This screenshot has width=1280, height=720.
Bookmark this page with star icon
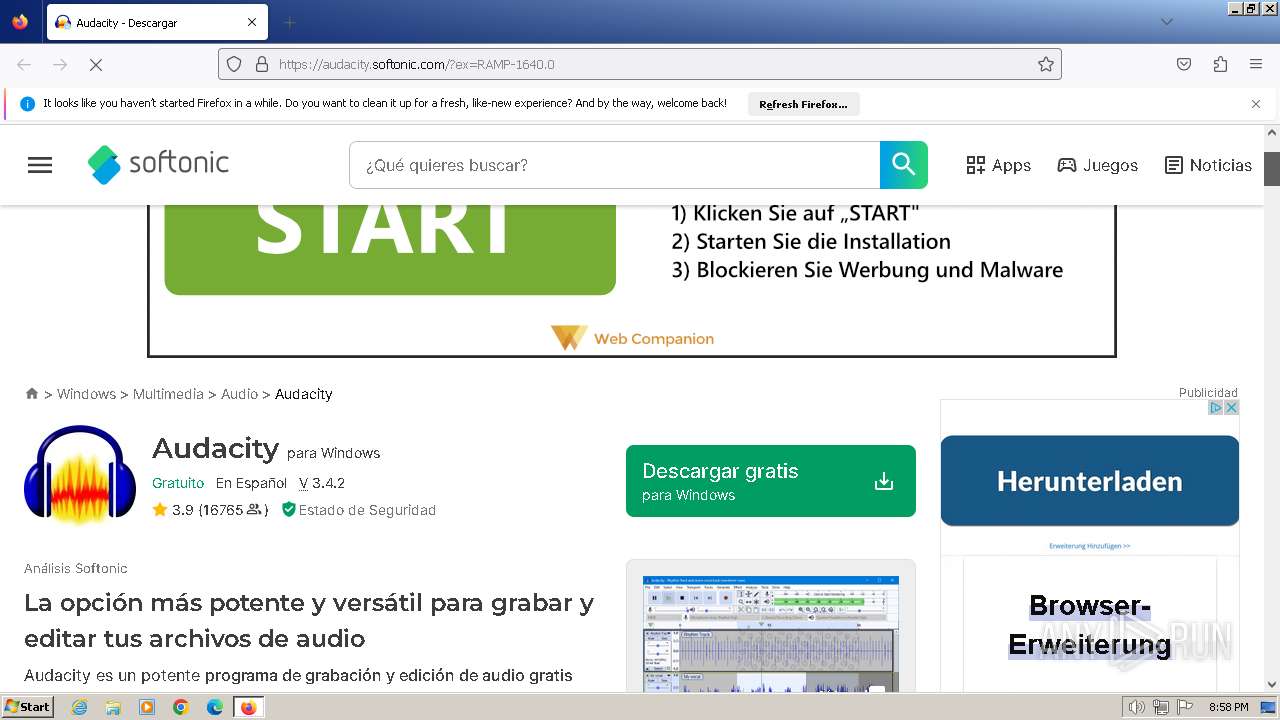pyautogui.click(x=1046, y=64)
